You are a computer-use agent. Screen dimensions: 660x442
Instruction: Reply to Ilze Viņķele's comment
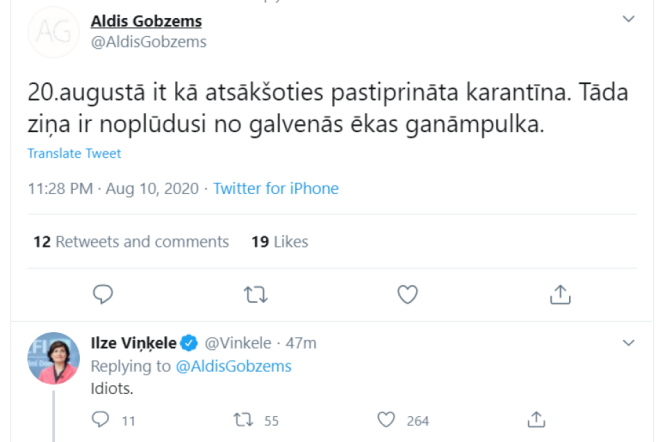(x=99, y=420)
